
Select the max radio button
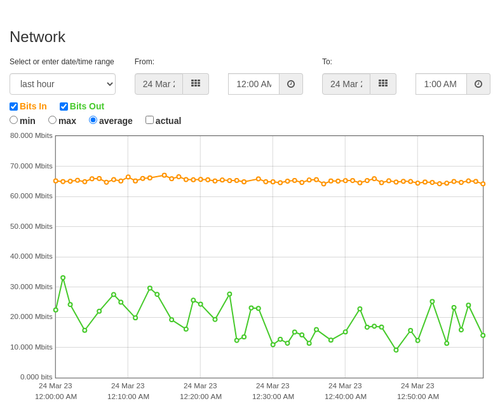[x=52, y=120]
